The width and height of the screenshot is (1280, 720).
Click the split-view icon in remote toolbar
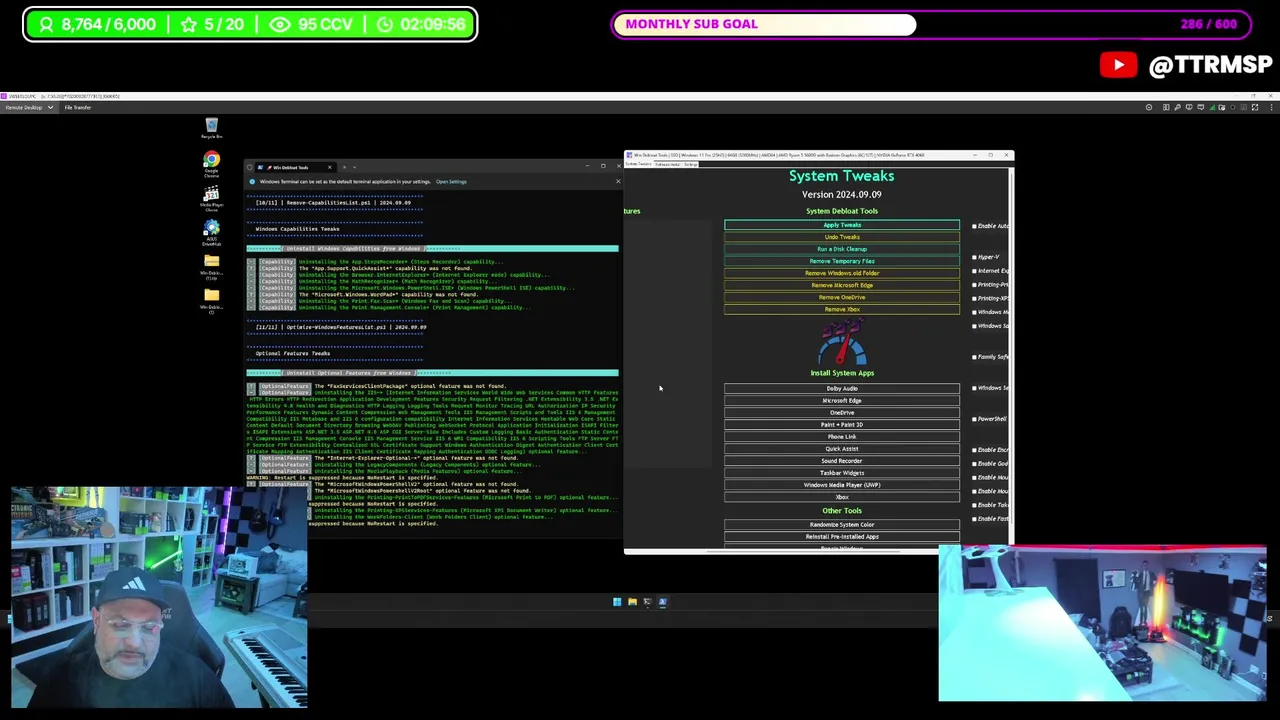(1166, 107)
